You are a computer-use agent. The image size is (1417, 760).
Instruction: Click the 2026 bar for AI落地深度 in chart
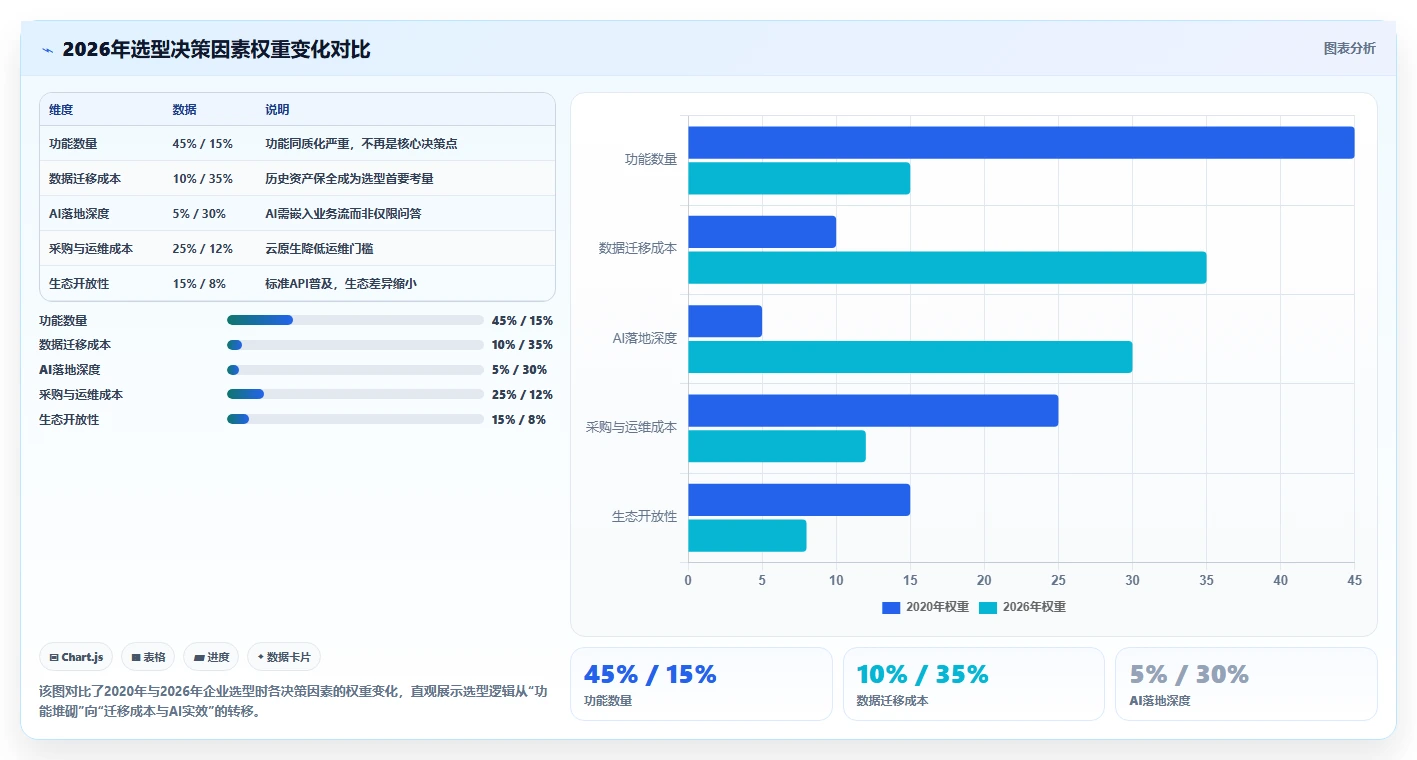pos(910,357)
